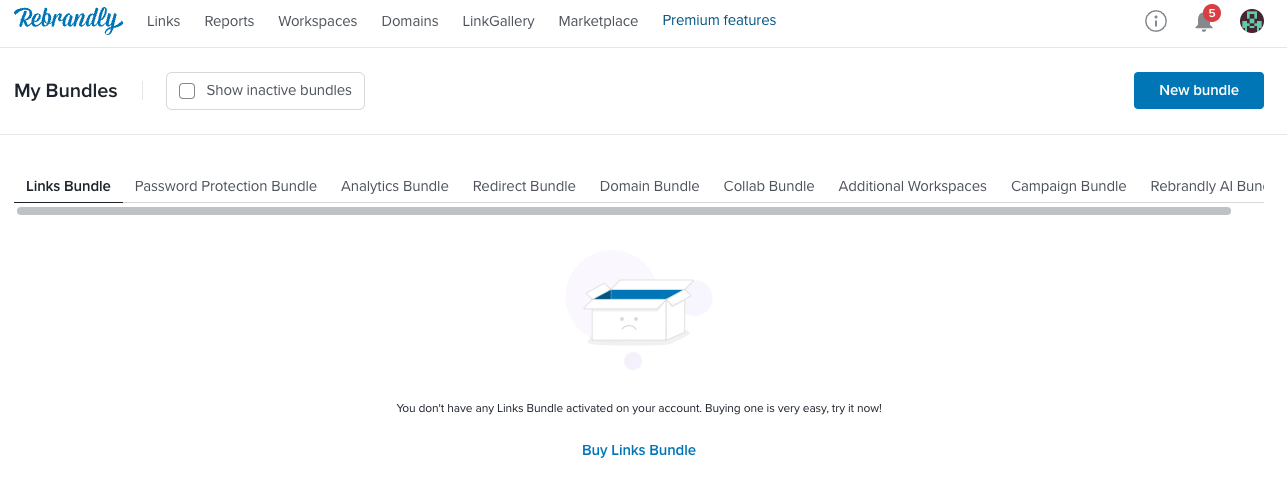Open LinkGallery from top menu

[x=498, y=21]
